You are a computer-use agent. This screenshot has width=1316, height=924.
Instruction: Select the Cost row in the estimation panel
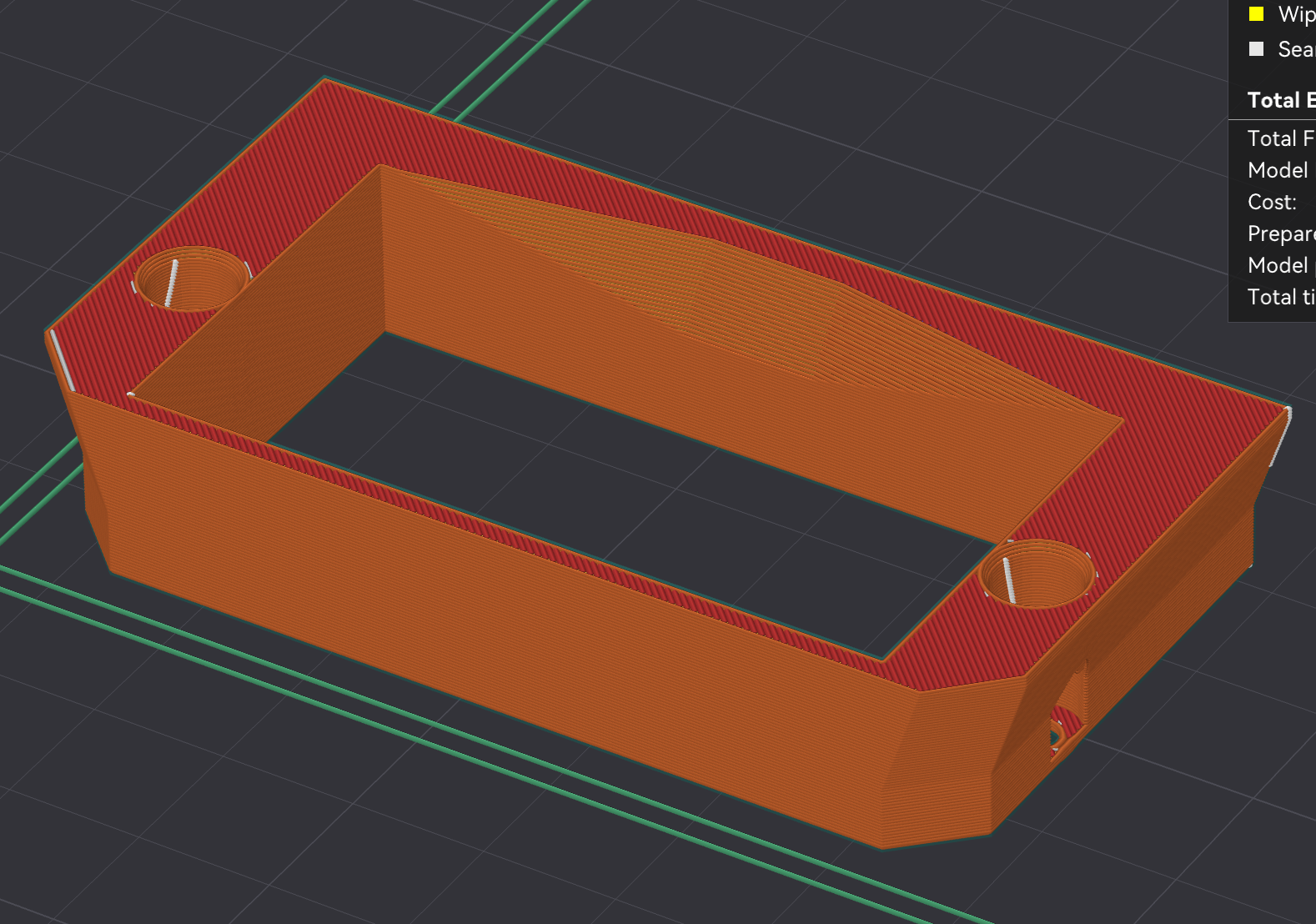point(1272,202)
